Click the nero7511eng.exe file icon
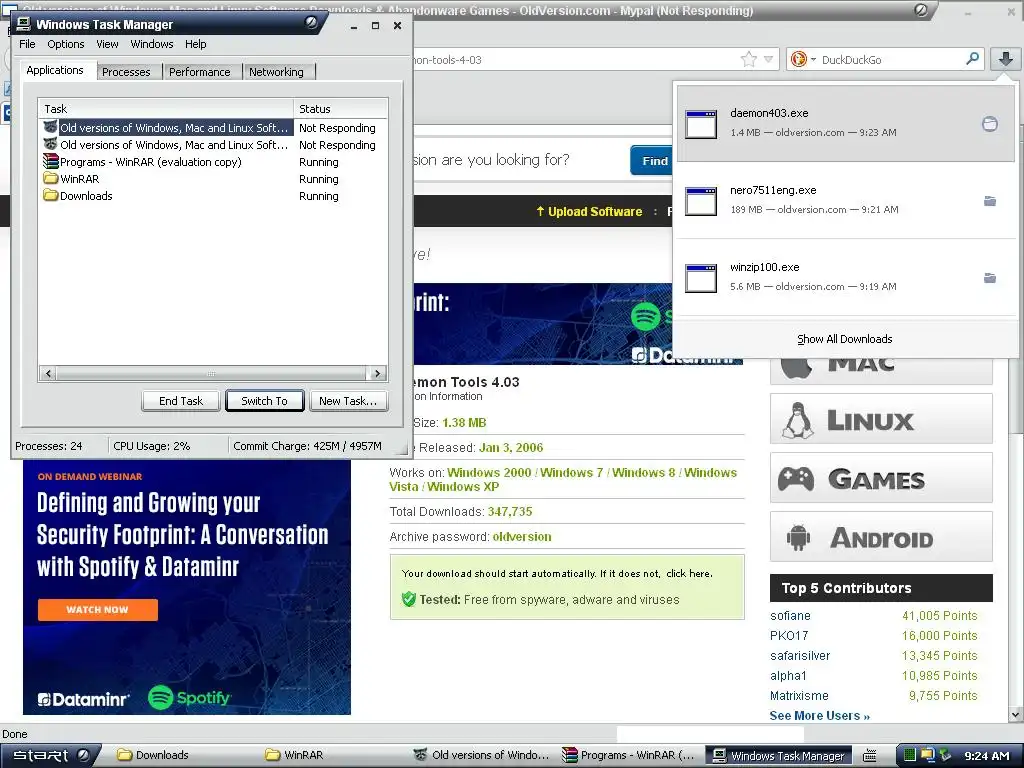This screenshot has width=1024, height=768. pyautogui.click(x=701, y=201)
